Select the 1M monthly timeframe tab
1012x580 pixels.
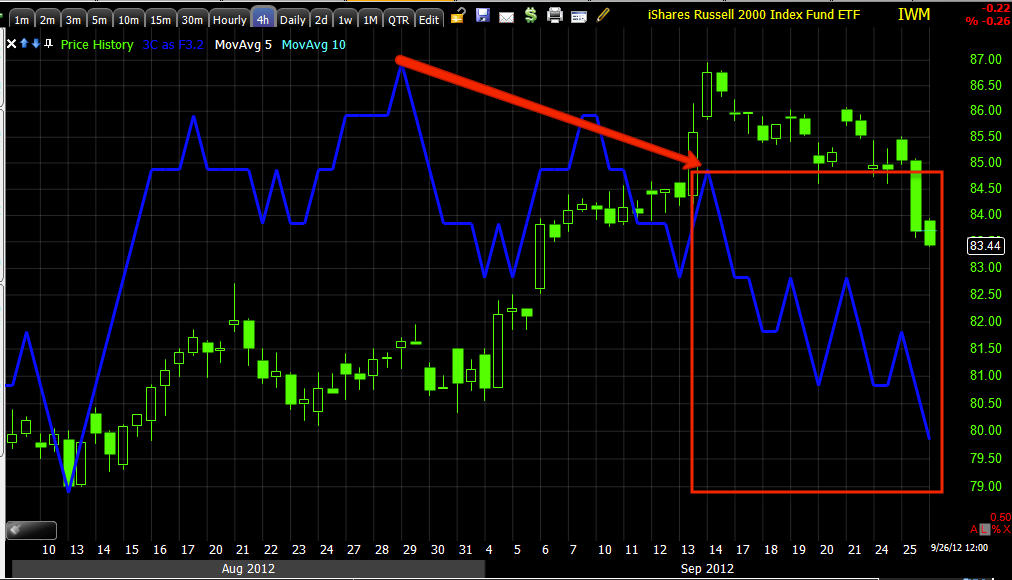pyautogui.click(x=370, y=20)
